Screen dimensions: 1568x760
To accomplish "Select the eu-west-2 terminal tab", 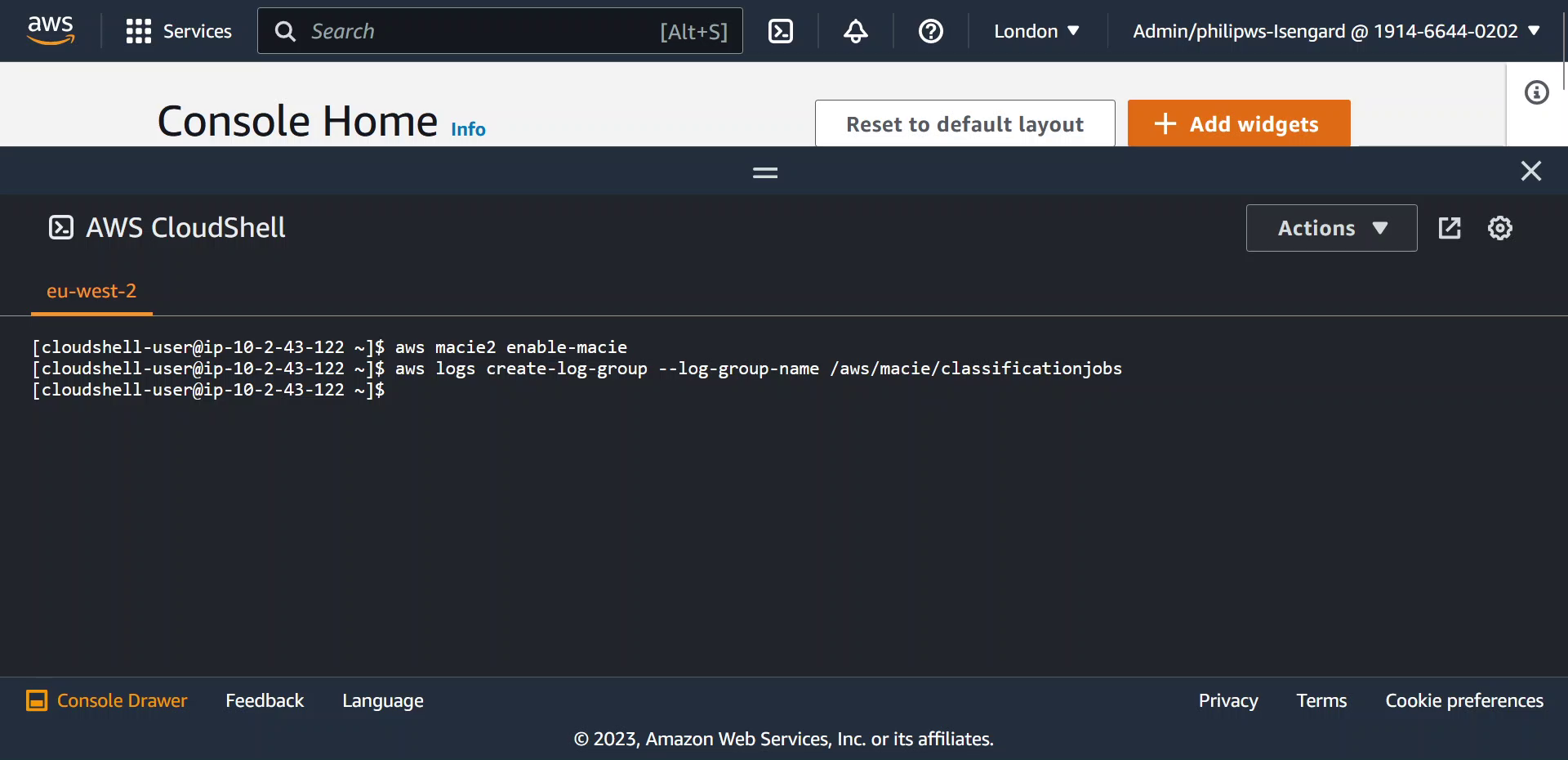I will coord(91,291).
